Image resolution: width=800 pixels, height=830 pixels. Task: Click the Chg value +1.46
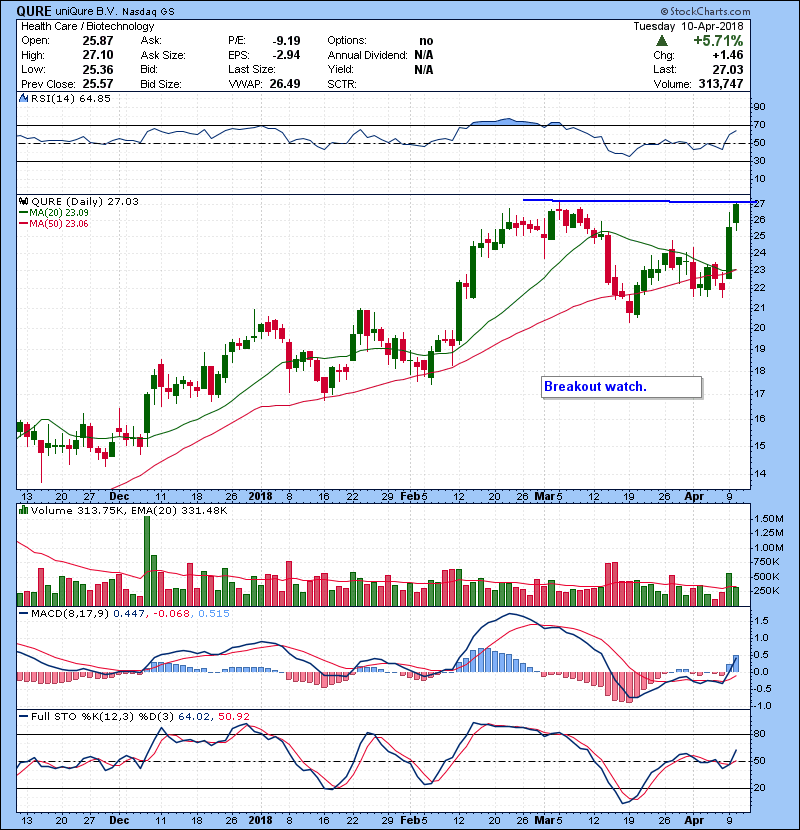[727, 55]
